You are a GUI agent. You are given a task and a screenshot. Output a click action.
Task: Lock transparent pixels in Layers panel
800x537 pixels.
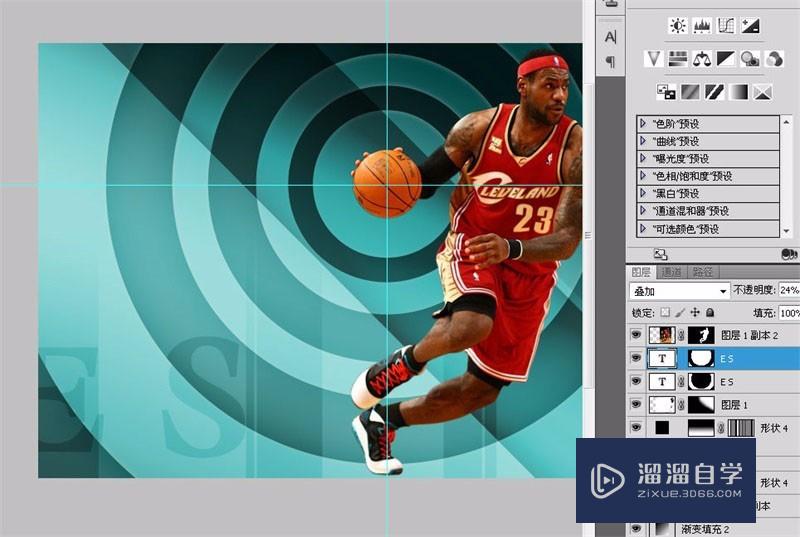pos(665,312)
